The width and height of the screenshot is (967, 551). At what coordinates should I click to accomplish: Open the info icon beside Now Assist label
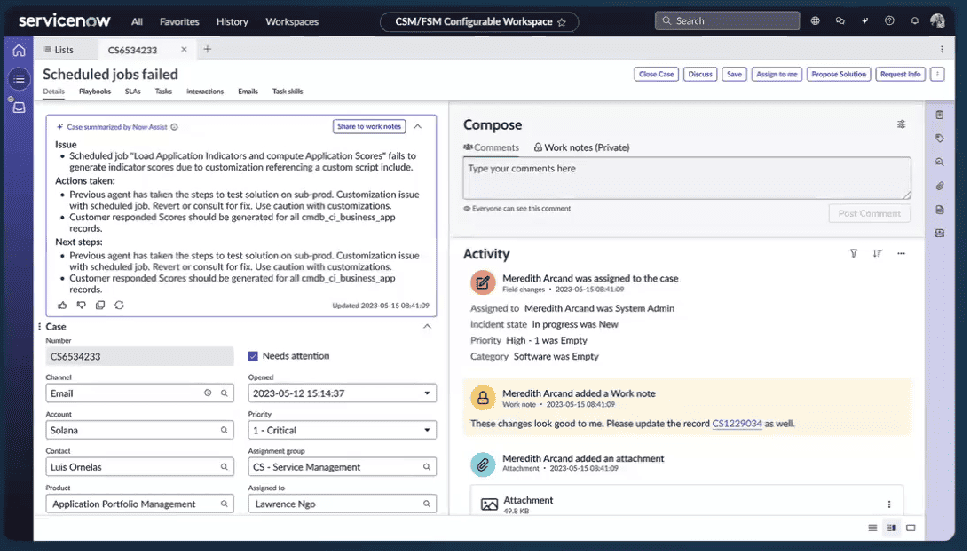(174, 127)
